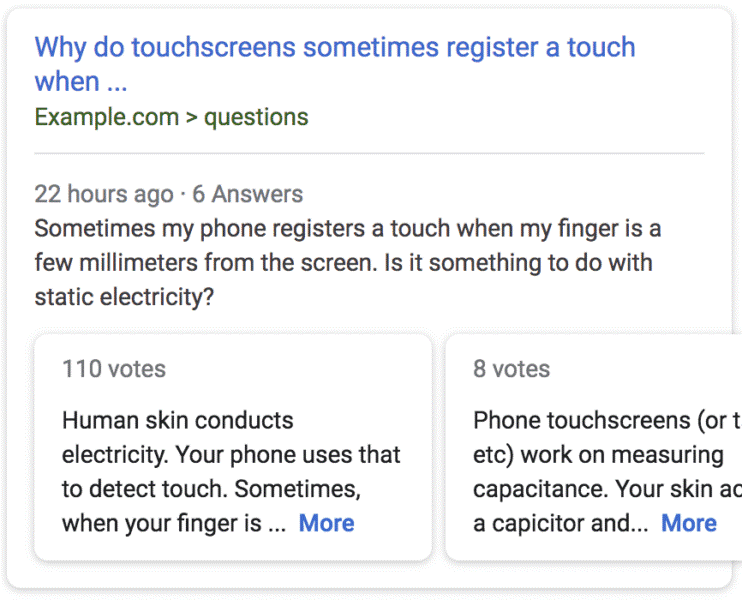Click the "a capicitor and..." answer line
Viewport: 742px width, 600px height.
[x=560, y=523]
